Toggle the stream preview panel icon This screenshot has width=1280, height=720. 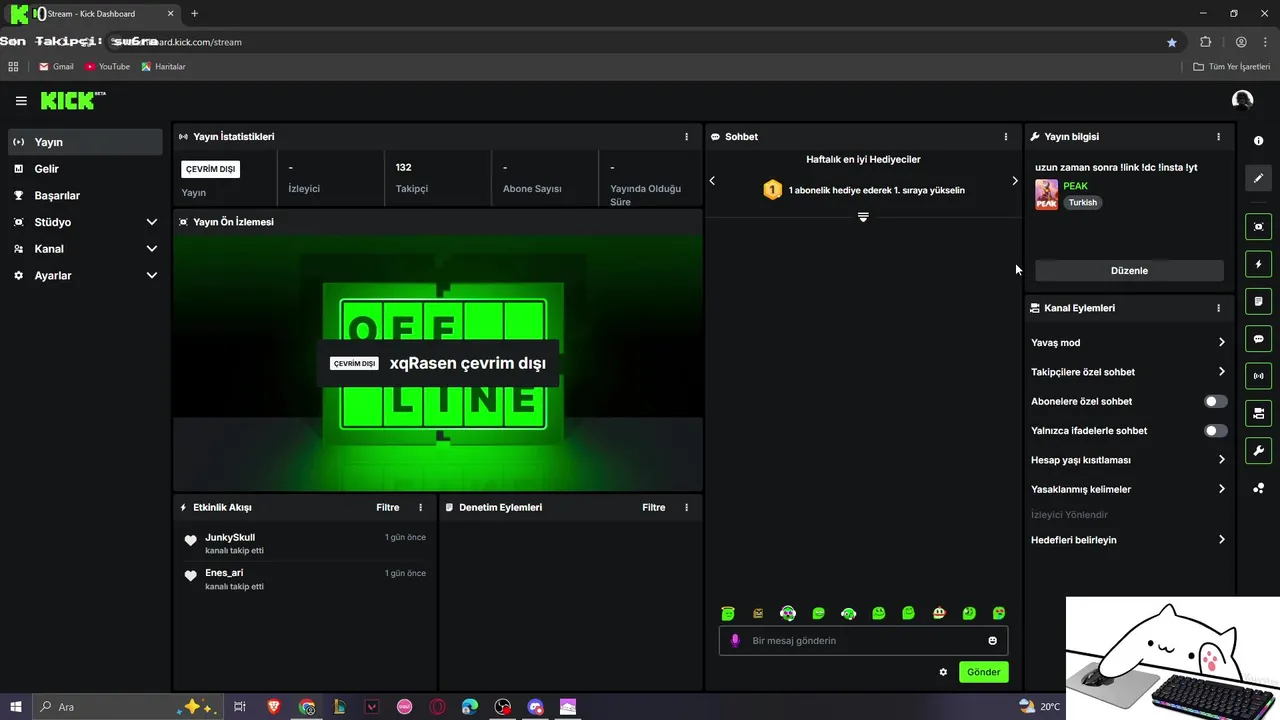coord(1258,227)
